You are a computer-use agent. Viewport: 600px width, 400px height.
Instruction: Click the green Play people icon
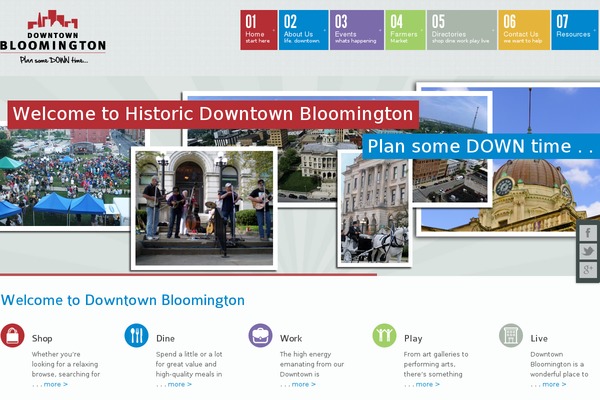click(x=384, y=335)
